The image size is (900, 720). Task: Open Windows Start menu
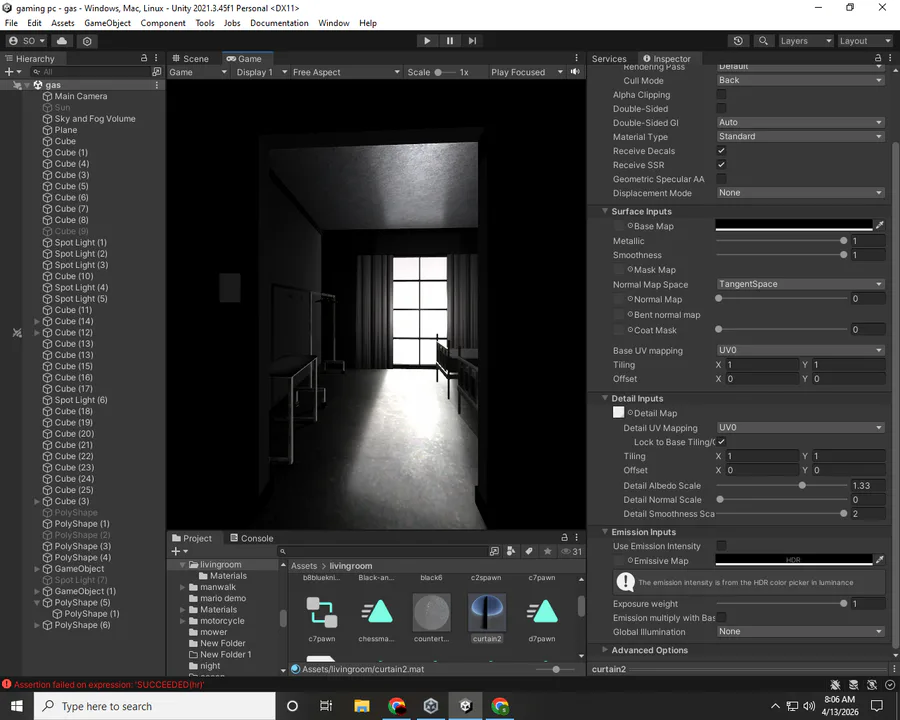tap(17, 706)
